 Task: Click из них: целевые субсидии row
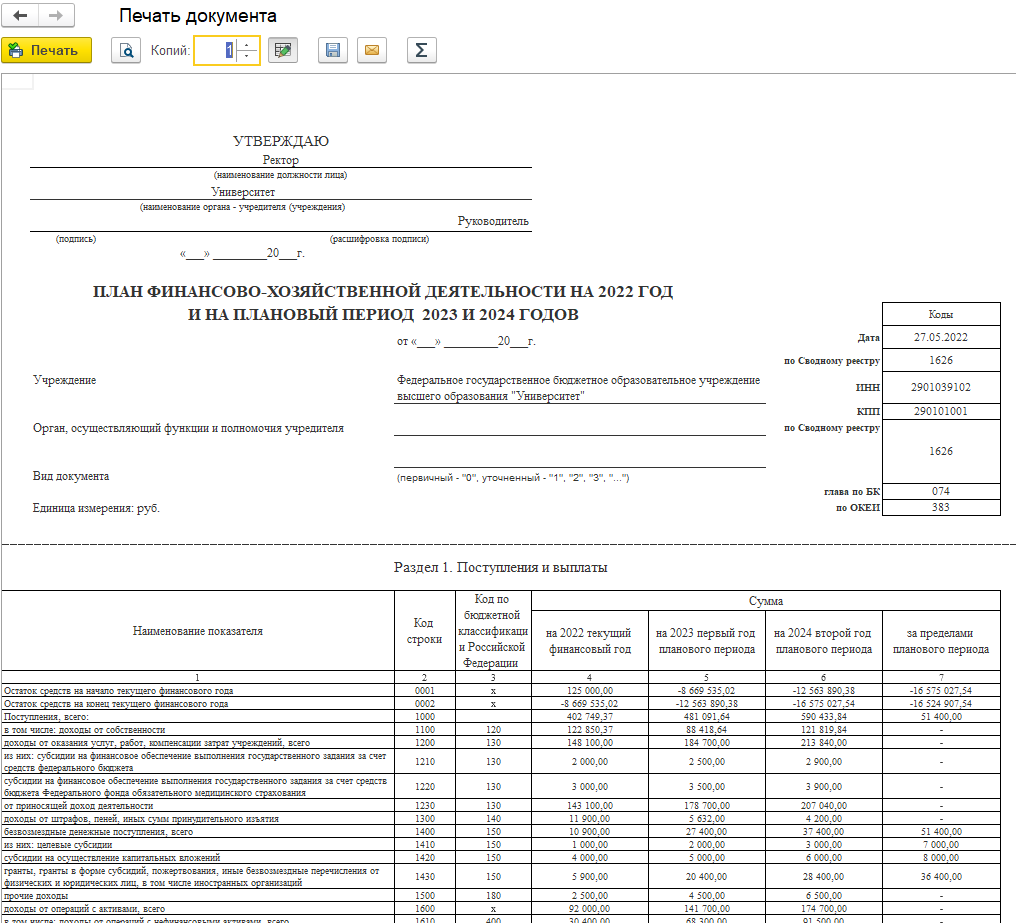pos(198,845)
